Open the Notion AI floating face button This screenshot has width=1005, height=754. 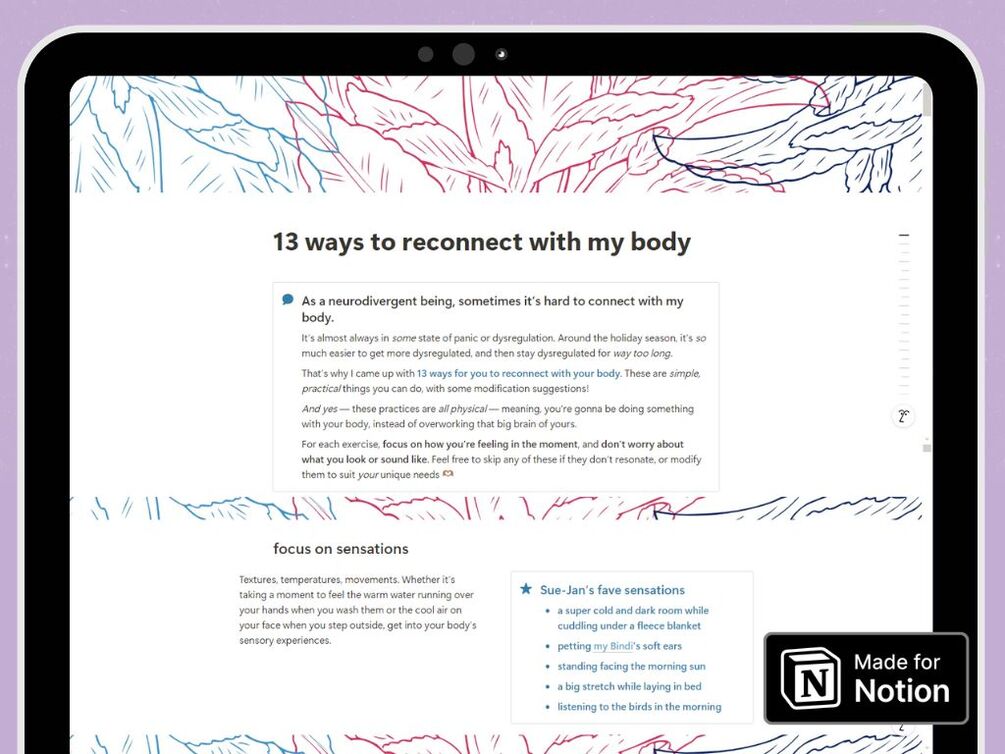click(903, 416)
